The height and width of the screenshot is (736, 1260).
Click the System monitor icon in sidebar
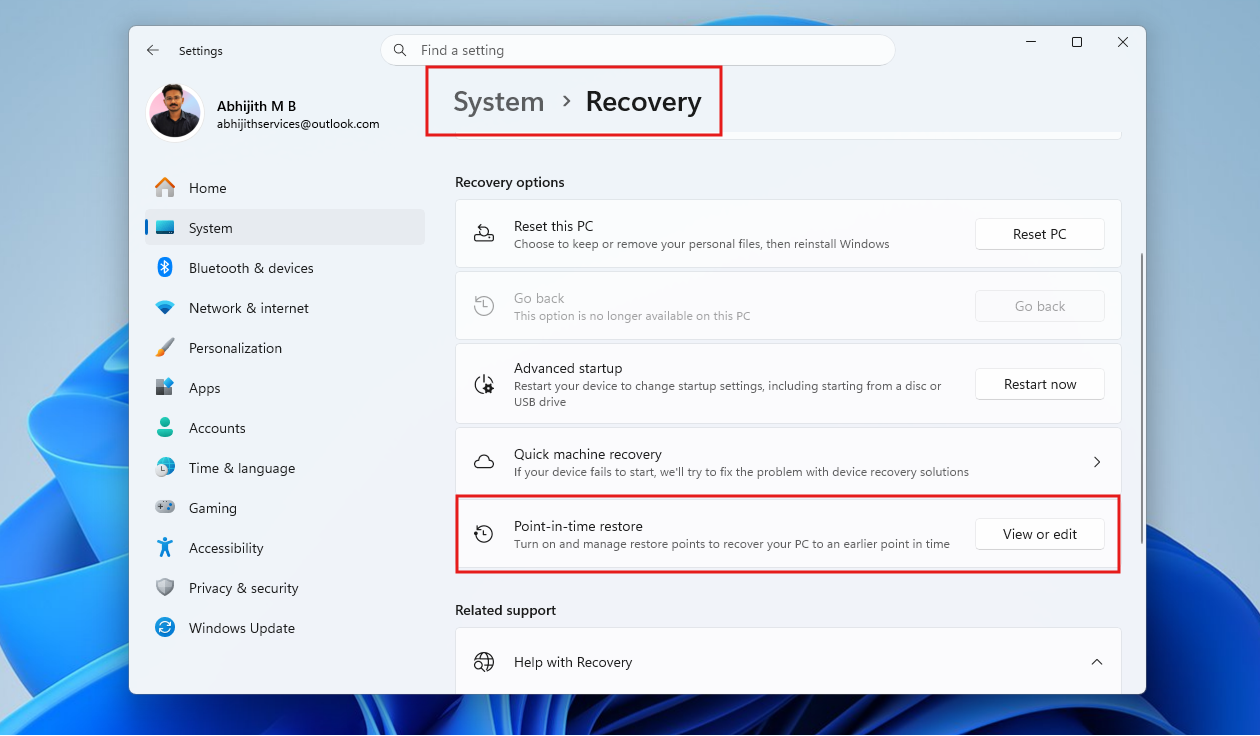pos(165,228)
